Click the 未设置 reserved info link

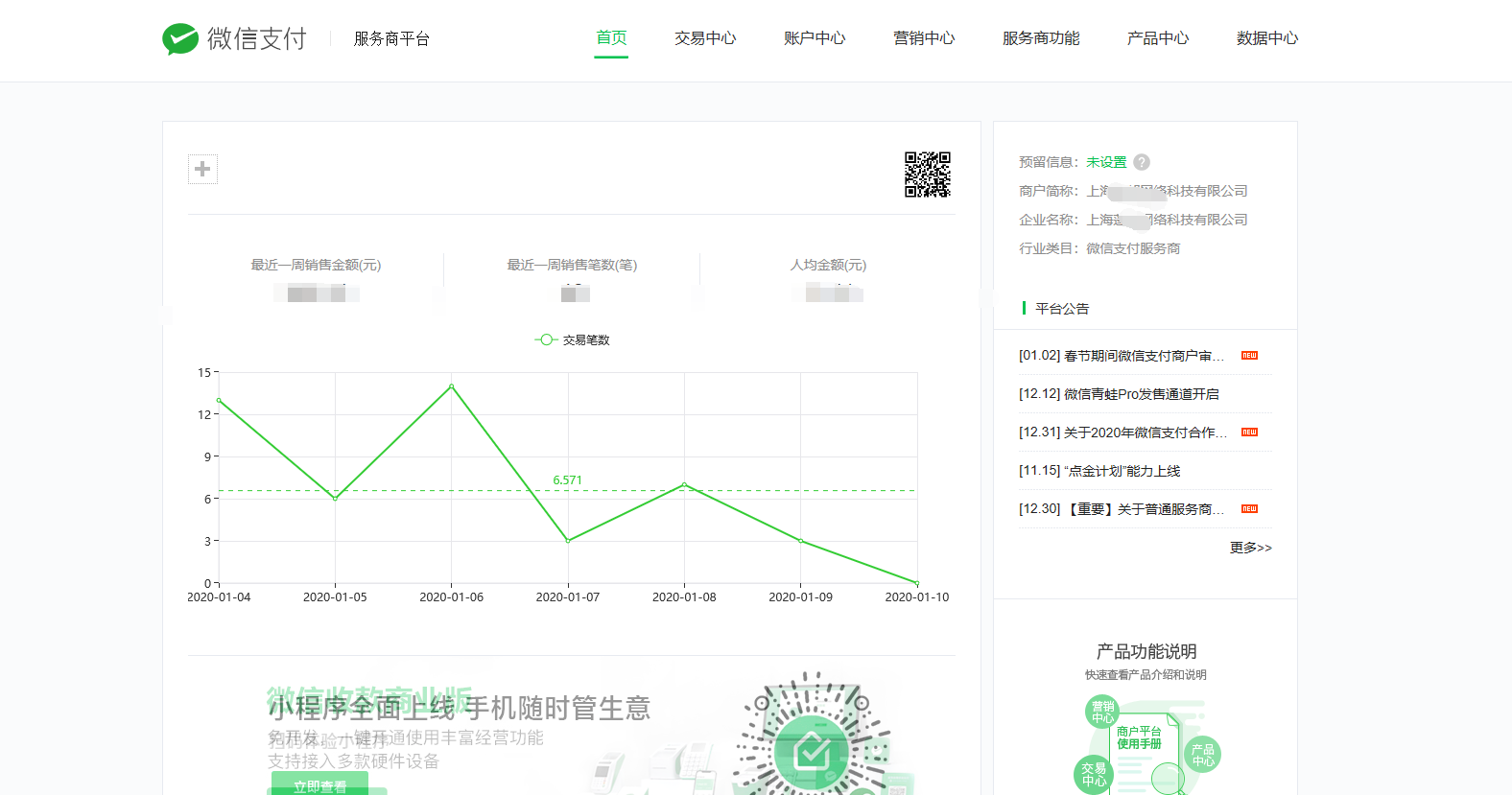coord(1106,162)
